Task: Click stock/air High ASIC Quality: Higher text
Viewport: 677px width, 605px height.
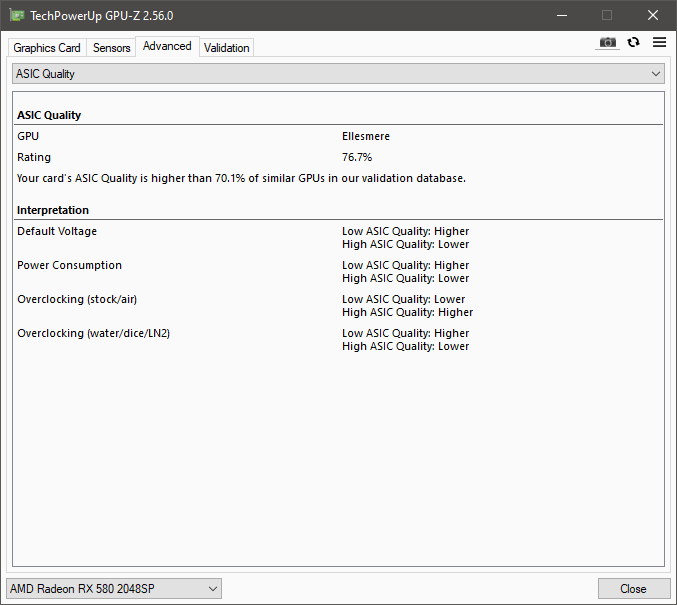Action: (408, 312)
